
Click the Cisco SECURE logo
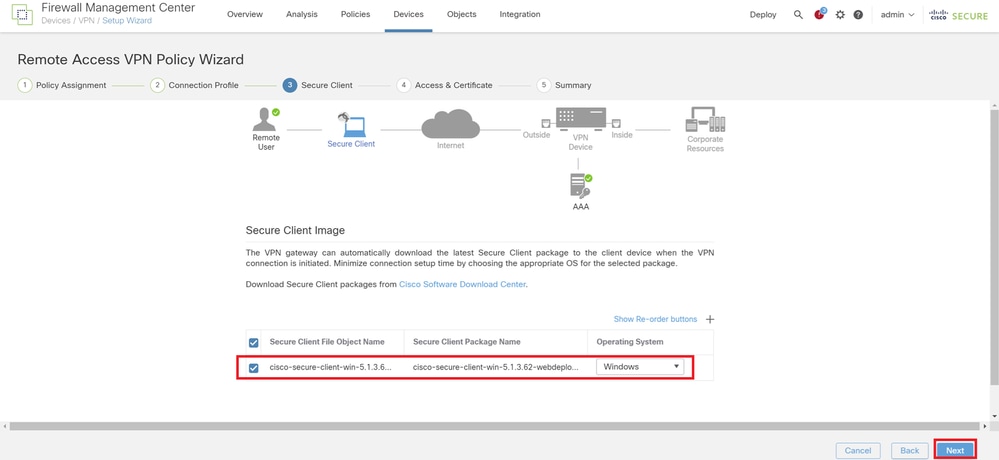point(959,15)
